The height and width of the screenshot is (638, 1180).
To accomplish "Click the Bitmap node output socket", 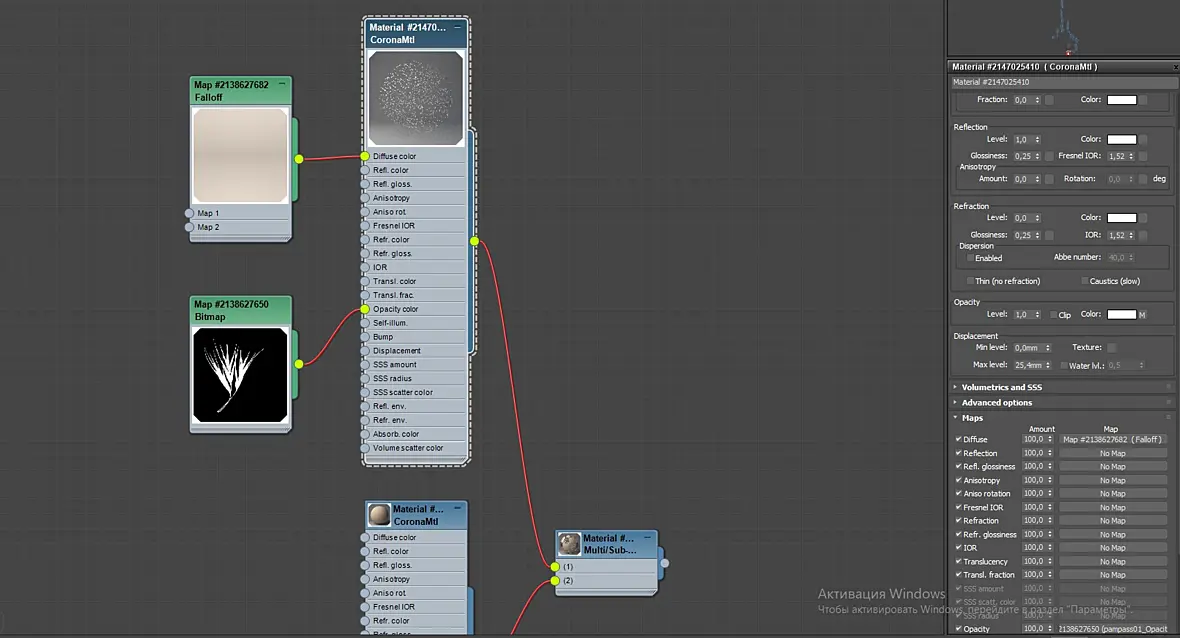I will [x=299, y=364].
